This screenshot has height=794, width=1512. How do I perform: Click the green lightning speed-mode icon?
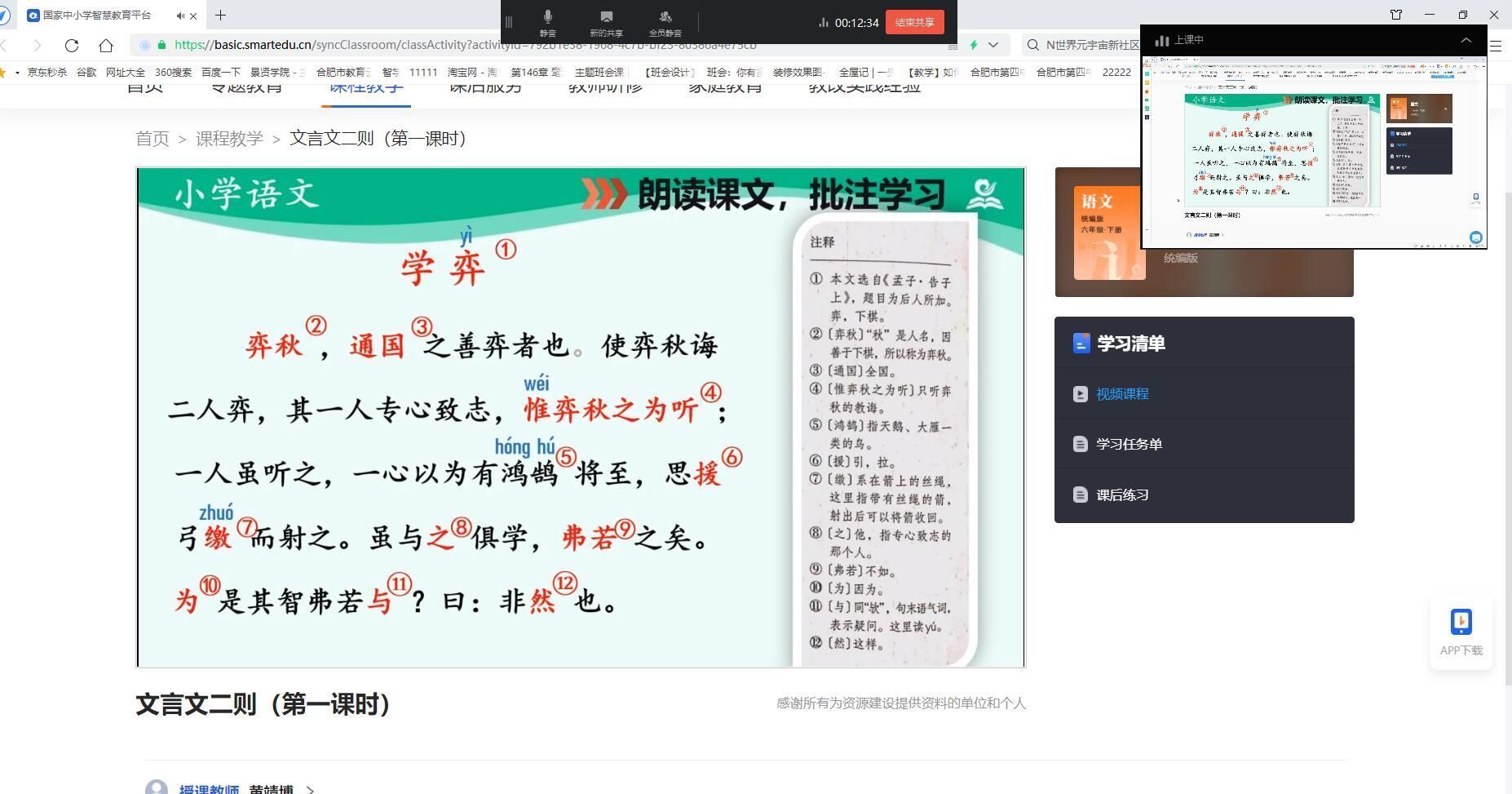(973, 45)
